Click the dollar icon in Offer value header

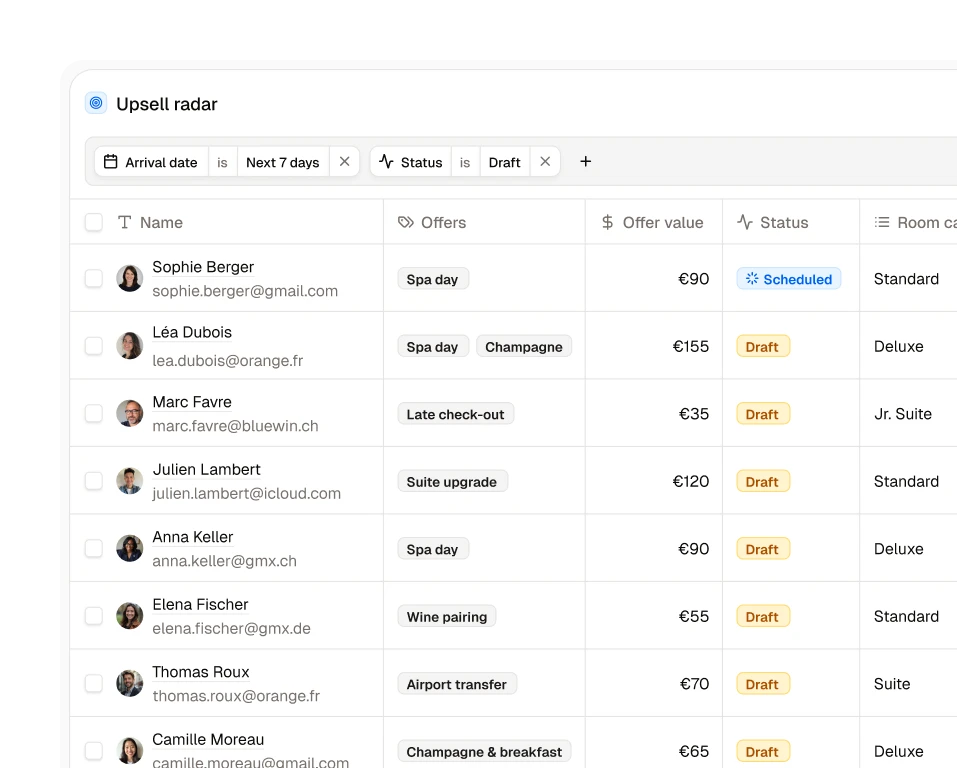(607, 222)
